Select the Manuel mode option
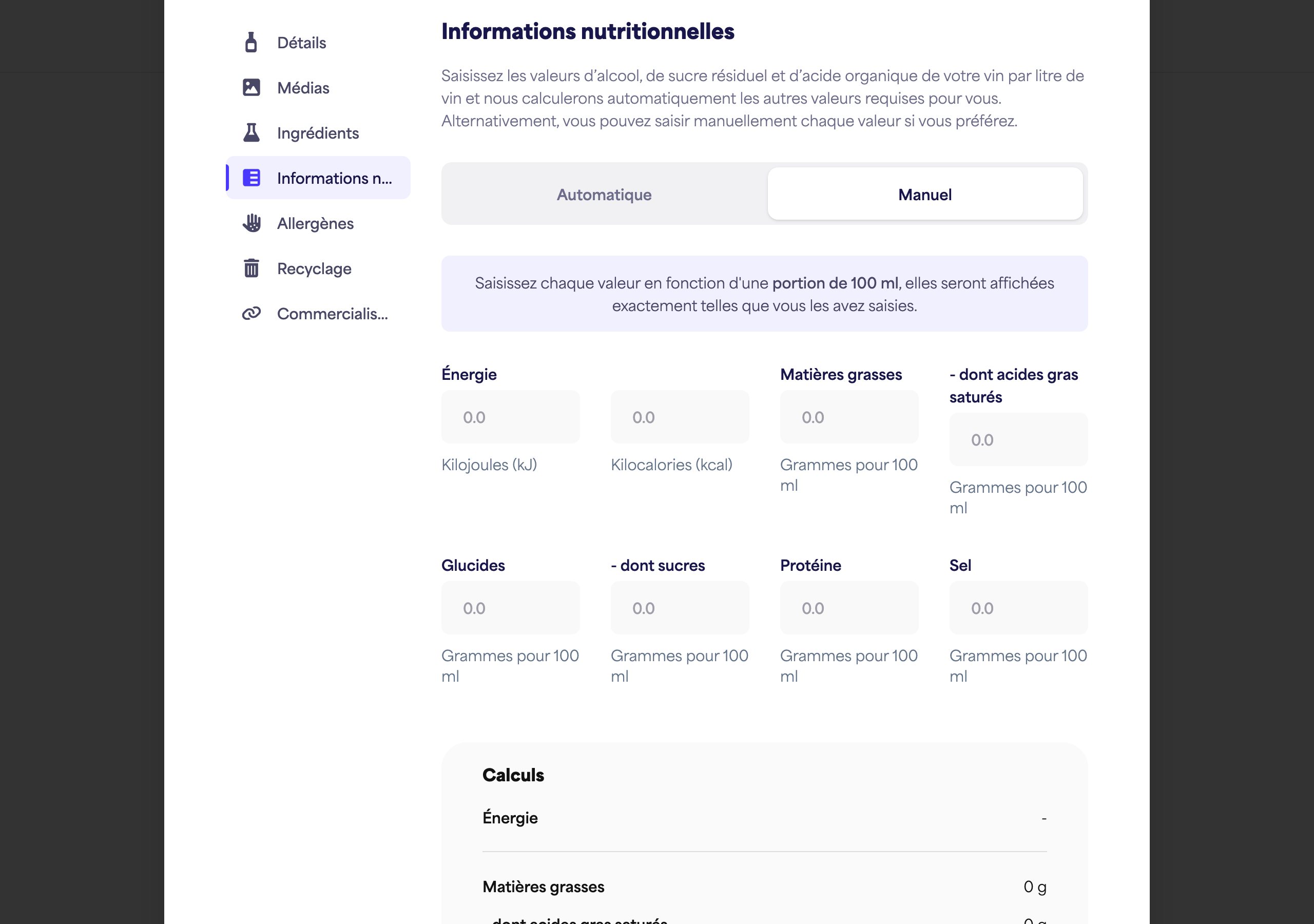 pyautogui.click(x=925, y=195)
